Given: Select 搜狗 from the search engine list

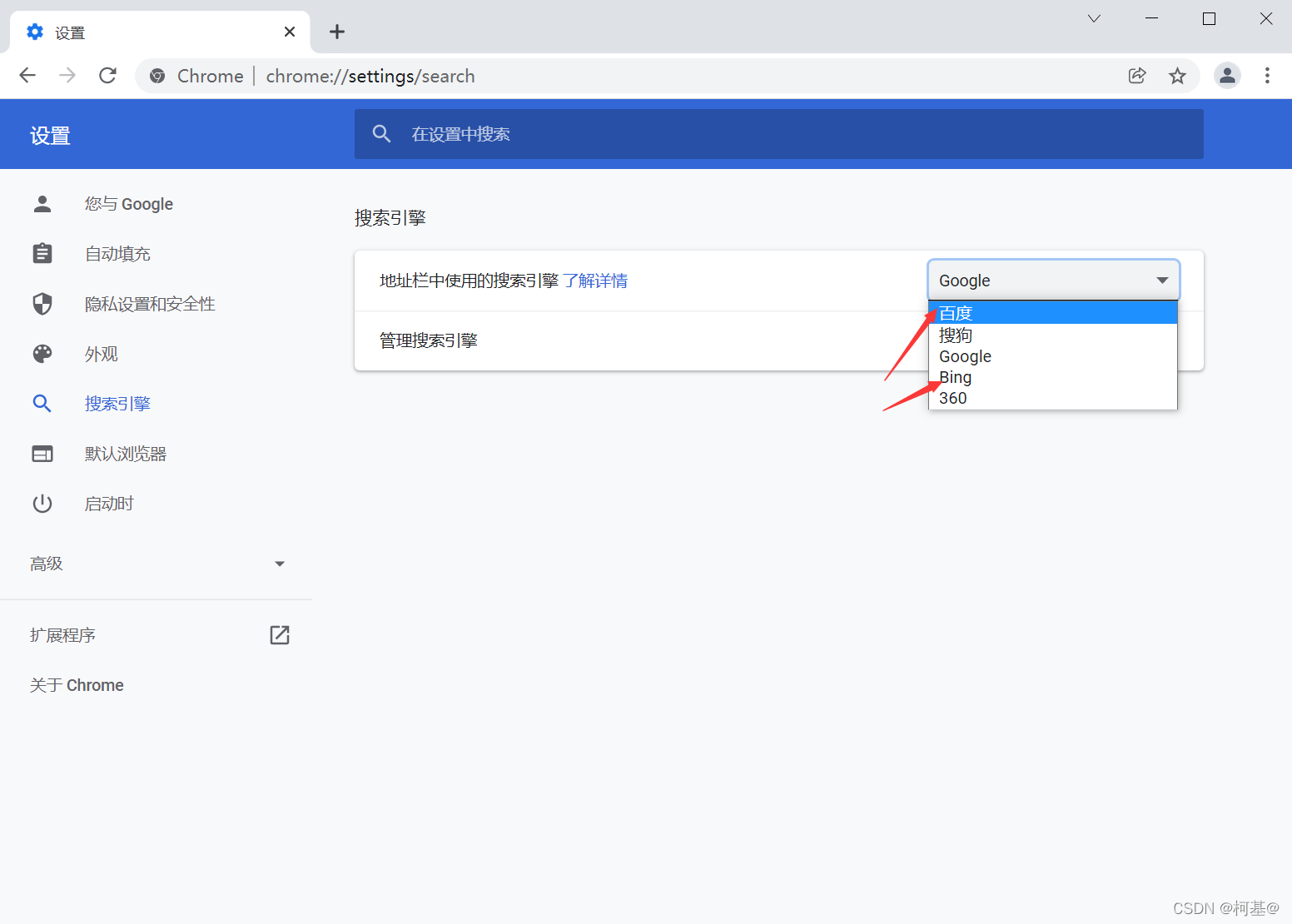Looking at the screenshot, I should (1053, 335).
